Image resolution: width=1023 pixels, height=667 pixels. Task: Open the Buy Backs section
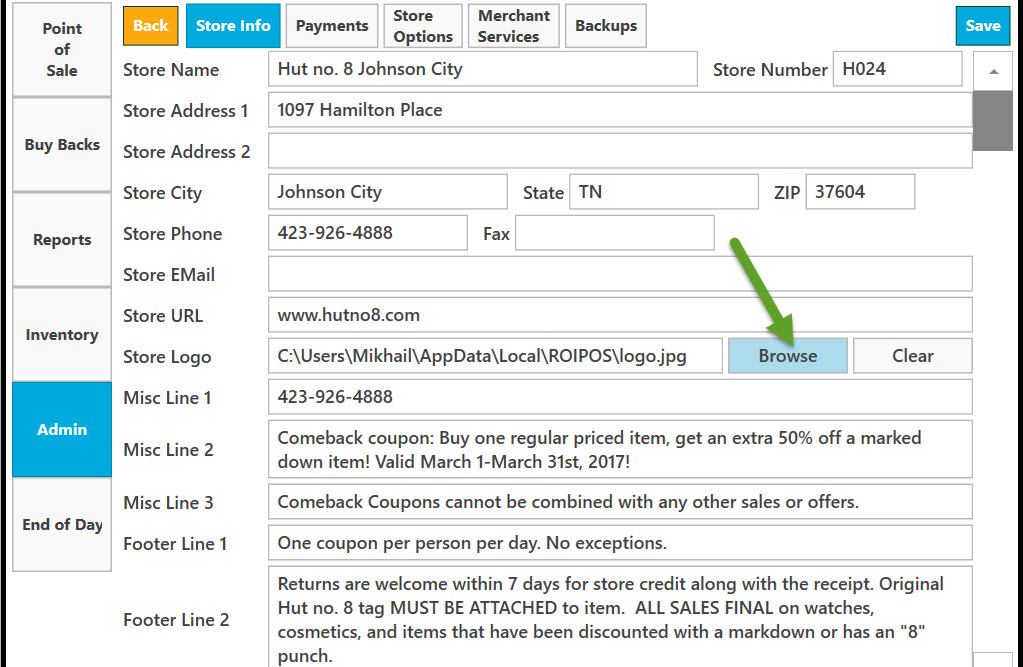tap(62, 145)
